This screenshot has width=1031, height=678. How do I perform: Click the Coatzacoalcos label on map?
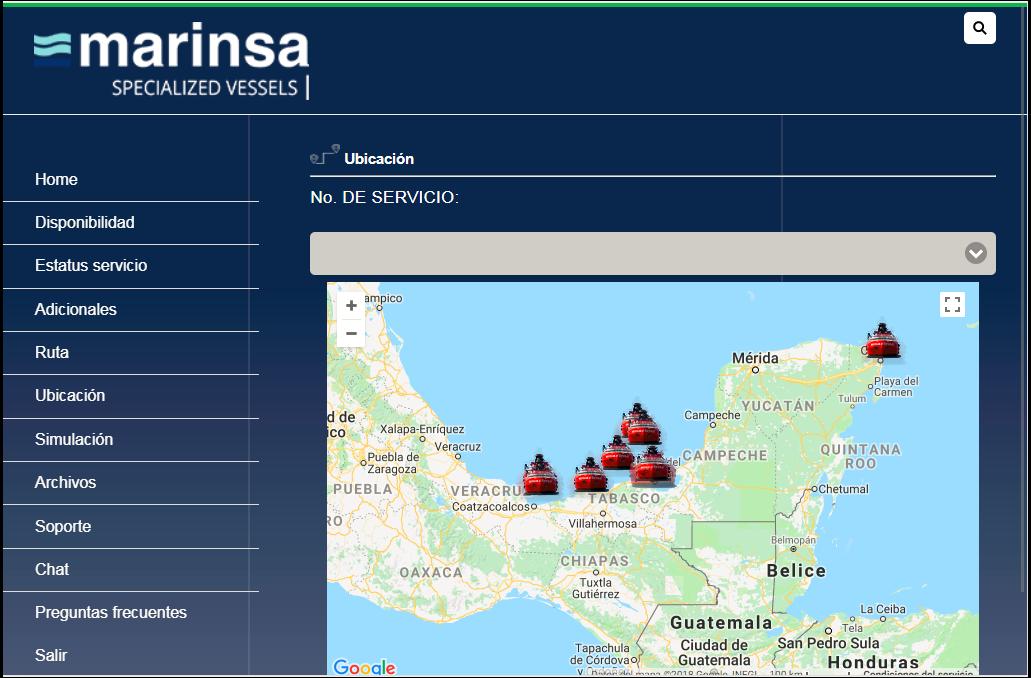click(491, 506)
